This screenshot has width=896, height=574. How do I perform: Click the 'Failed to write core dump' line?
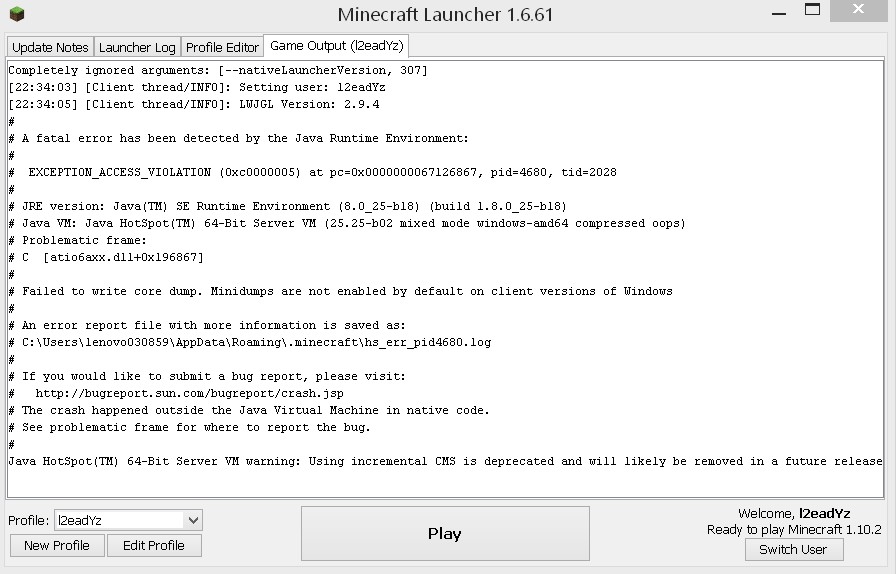point(341,292)
